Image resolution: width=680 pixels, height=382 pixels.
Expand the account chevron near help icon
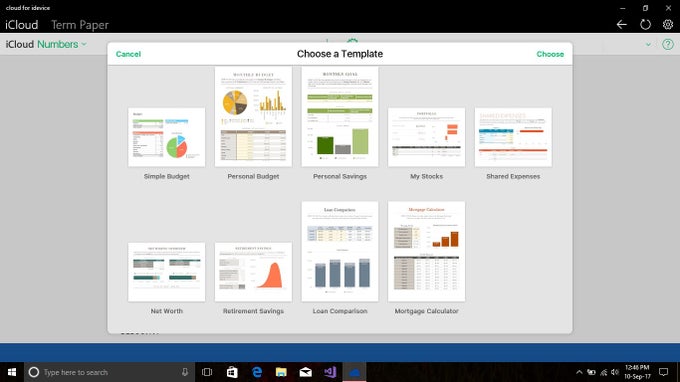click(x=648, y=44)
